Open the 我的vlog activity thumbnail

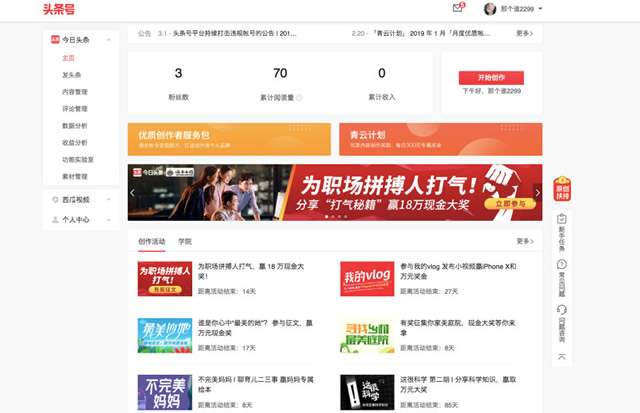click(366, 278)
